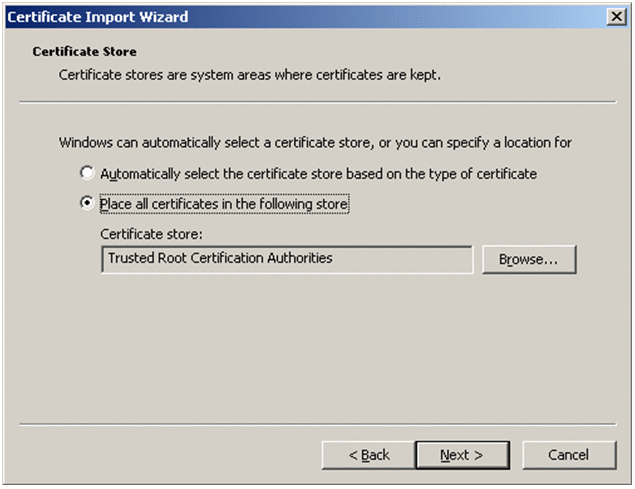Choose the 'Place all certificates' radio button

(88, 204)
